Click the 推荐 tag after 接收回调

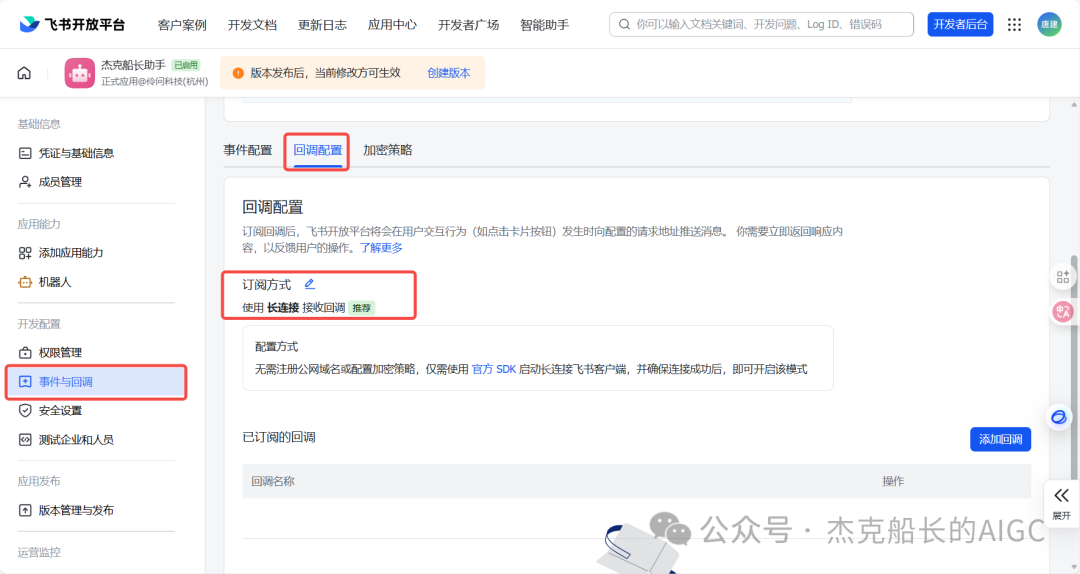[362, 308]
